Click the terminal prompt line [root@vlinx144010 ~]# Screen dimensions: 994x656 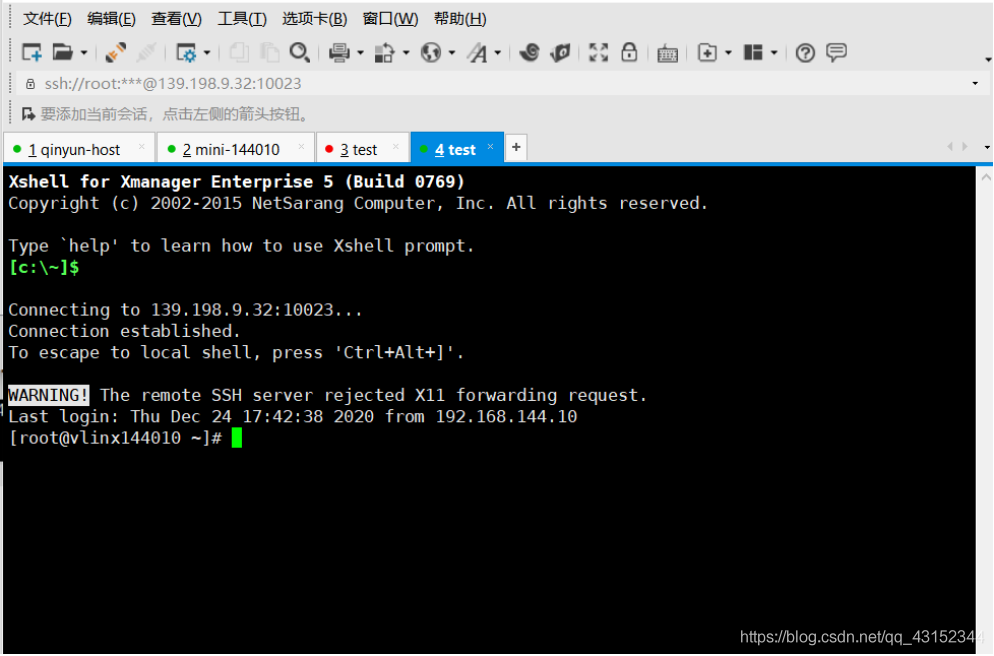pos(115,438)
